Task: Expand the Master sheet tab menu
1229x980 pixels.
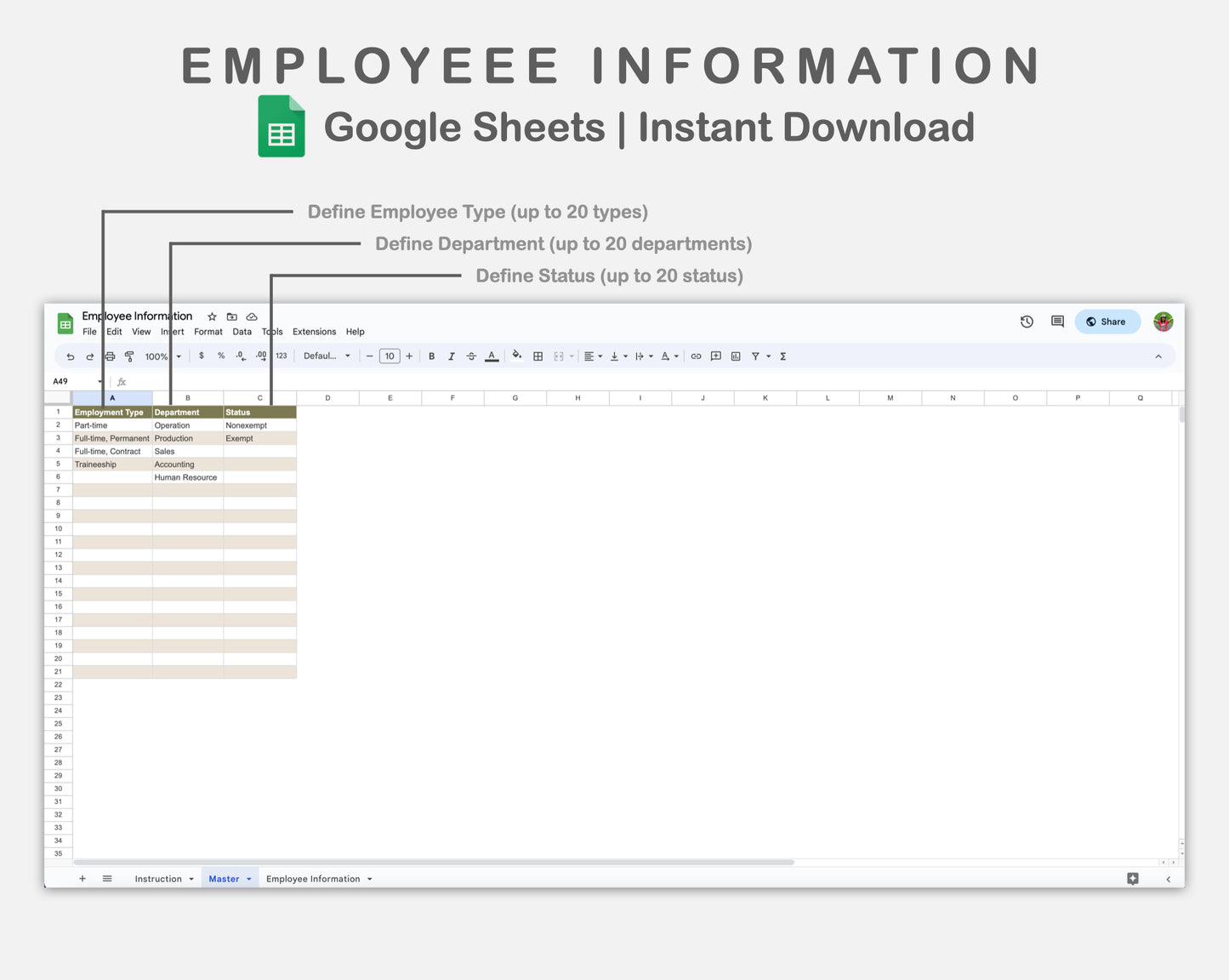Action: pyautogui.click(x=247, y=878)
